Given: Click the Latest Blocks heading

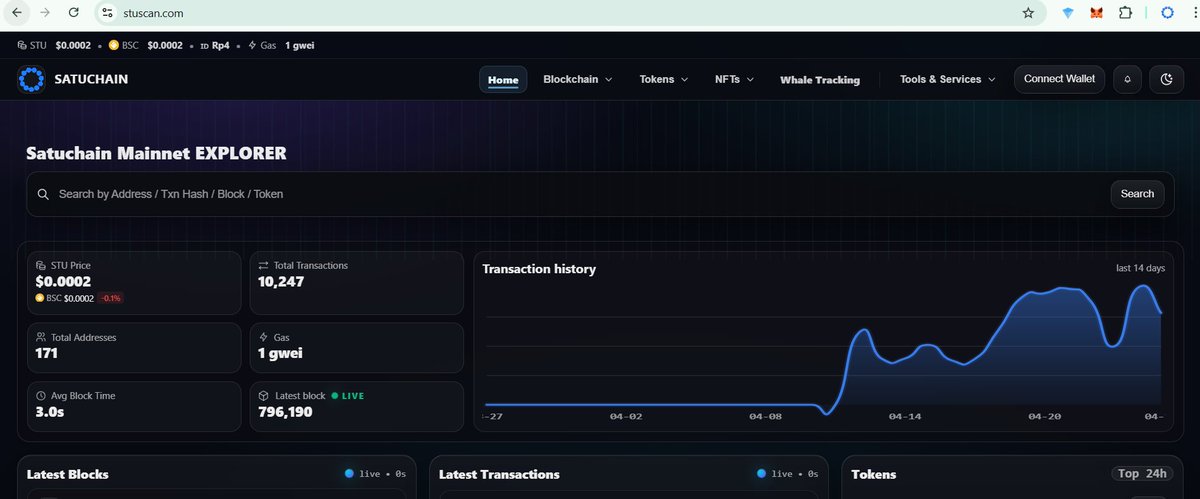Looking at the screenshot, I should 68,474.
